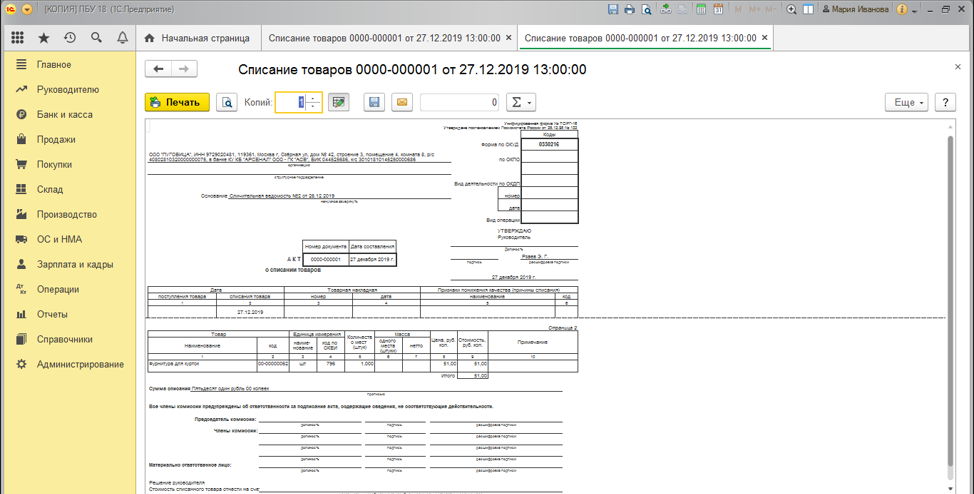
Task: Open Зарплата и кадры section
Action: 75,264
